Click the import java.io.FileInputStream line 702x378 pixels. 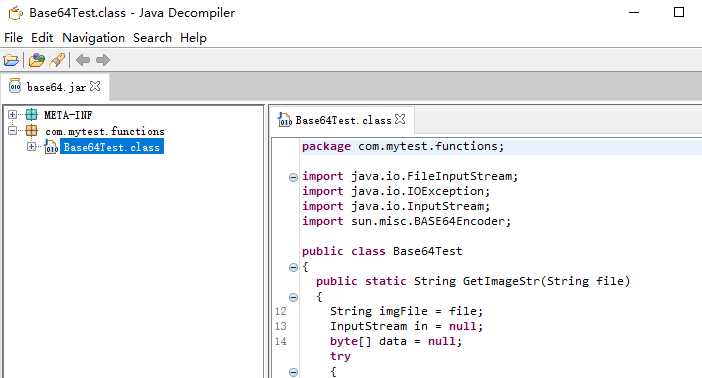click(x=410, y=176)
